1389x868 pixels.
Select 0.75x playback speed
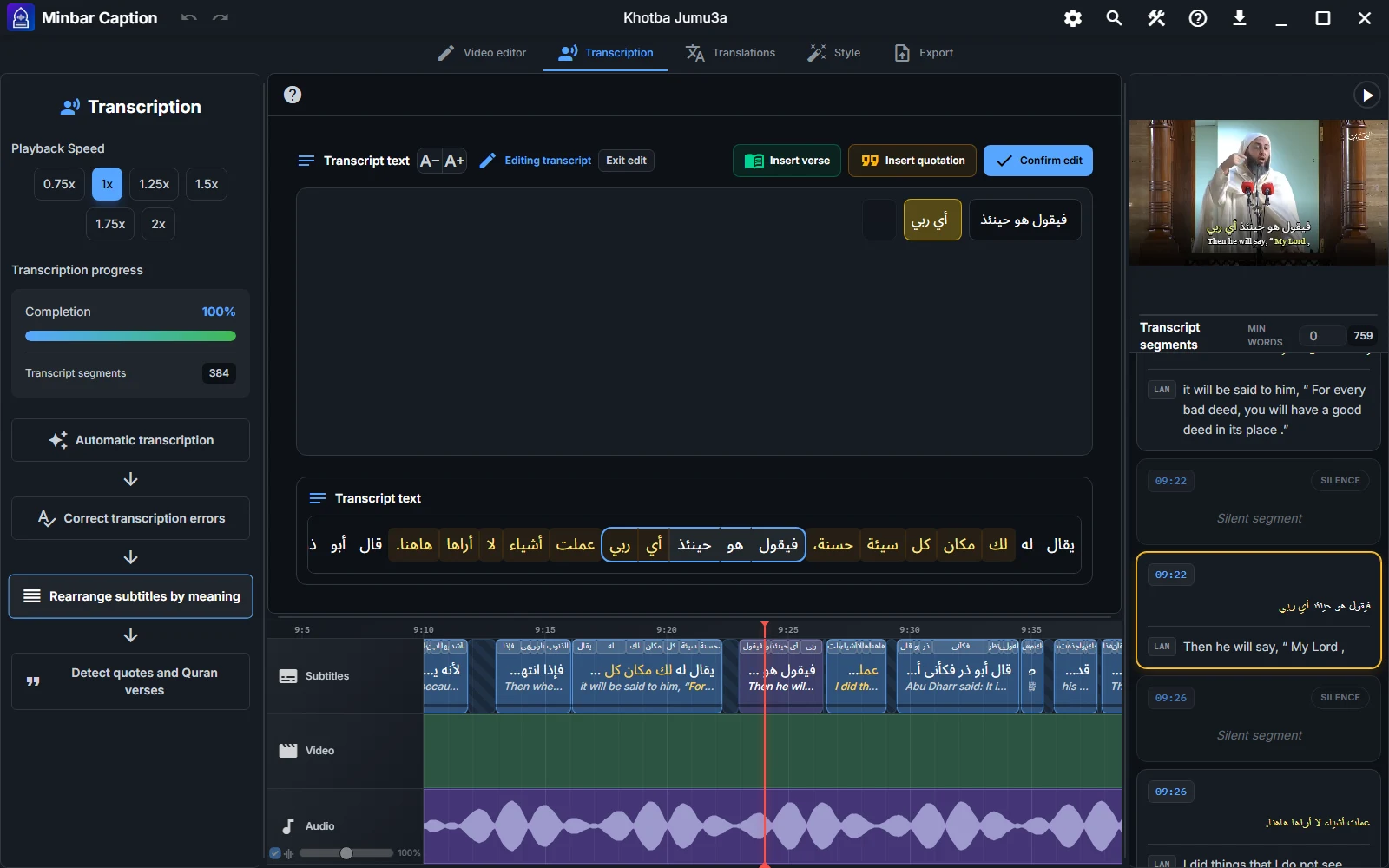(59, 184)
